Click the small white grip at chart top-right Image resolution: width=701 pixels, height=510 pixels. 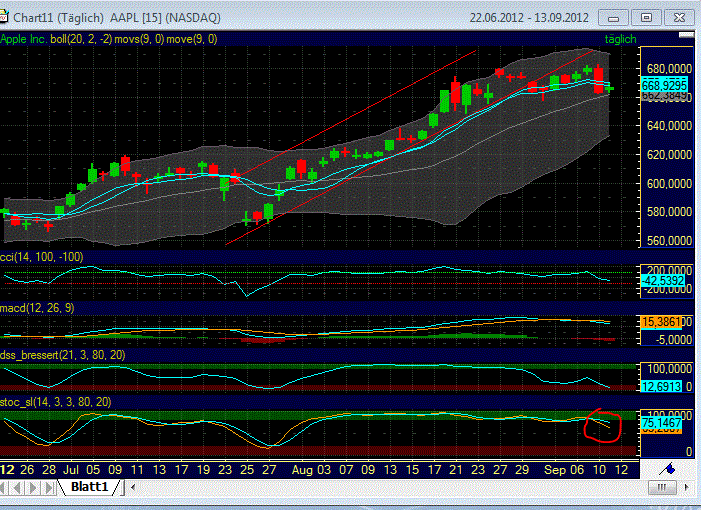click(x=686, y=34)
